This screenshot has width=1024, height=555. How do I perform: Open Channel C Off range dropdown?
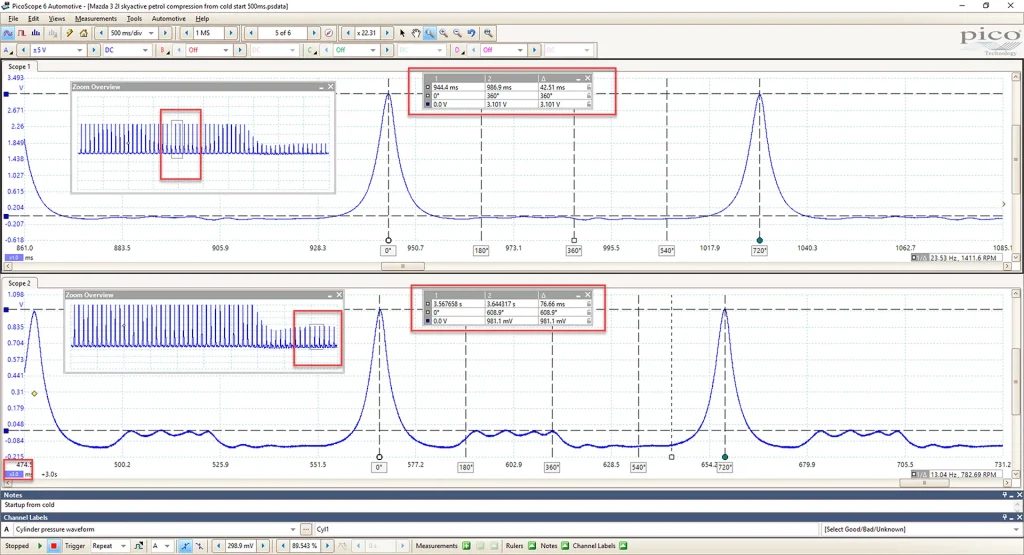click(x=373, y=50)
